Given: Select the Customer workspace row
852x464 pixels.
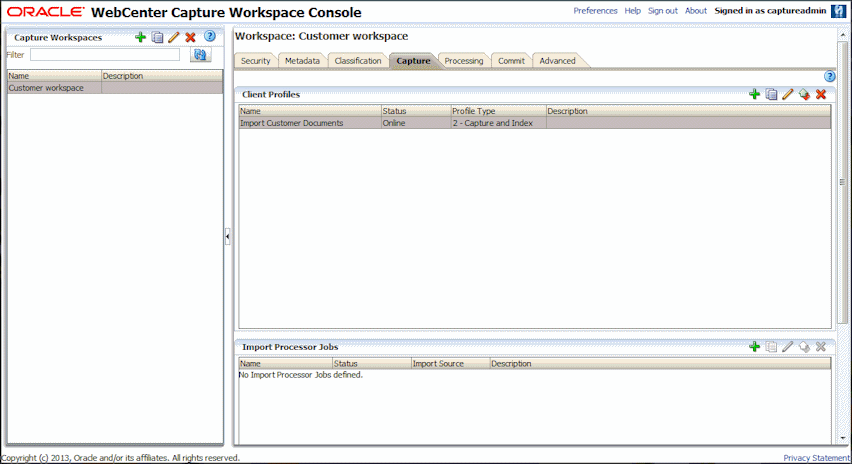Looking at the screenshot, I should click(115, 88).
